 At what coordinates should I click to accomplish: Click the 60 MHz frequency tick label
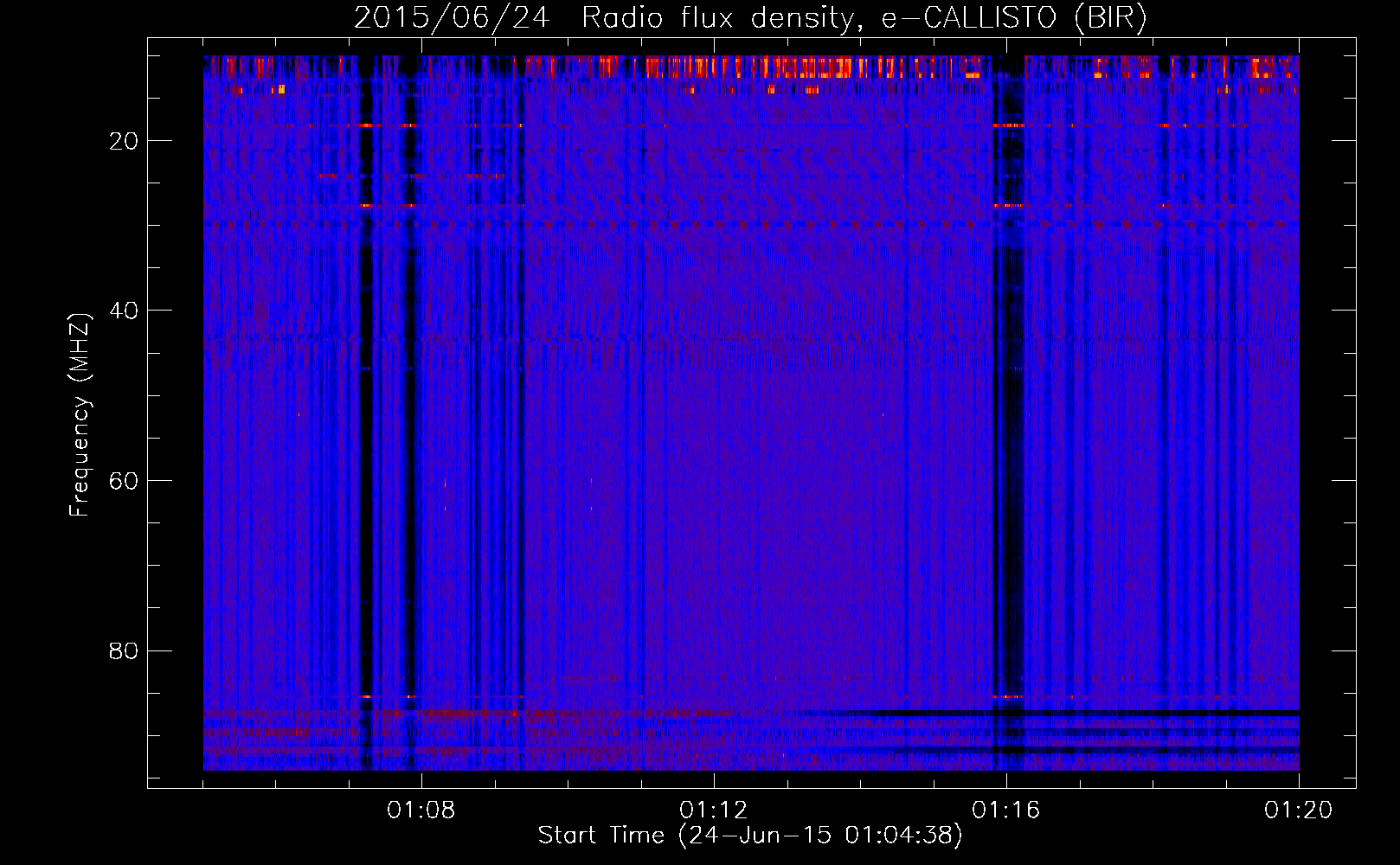click(124, 481)
